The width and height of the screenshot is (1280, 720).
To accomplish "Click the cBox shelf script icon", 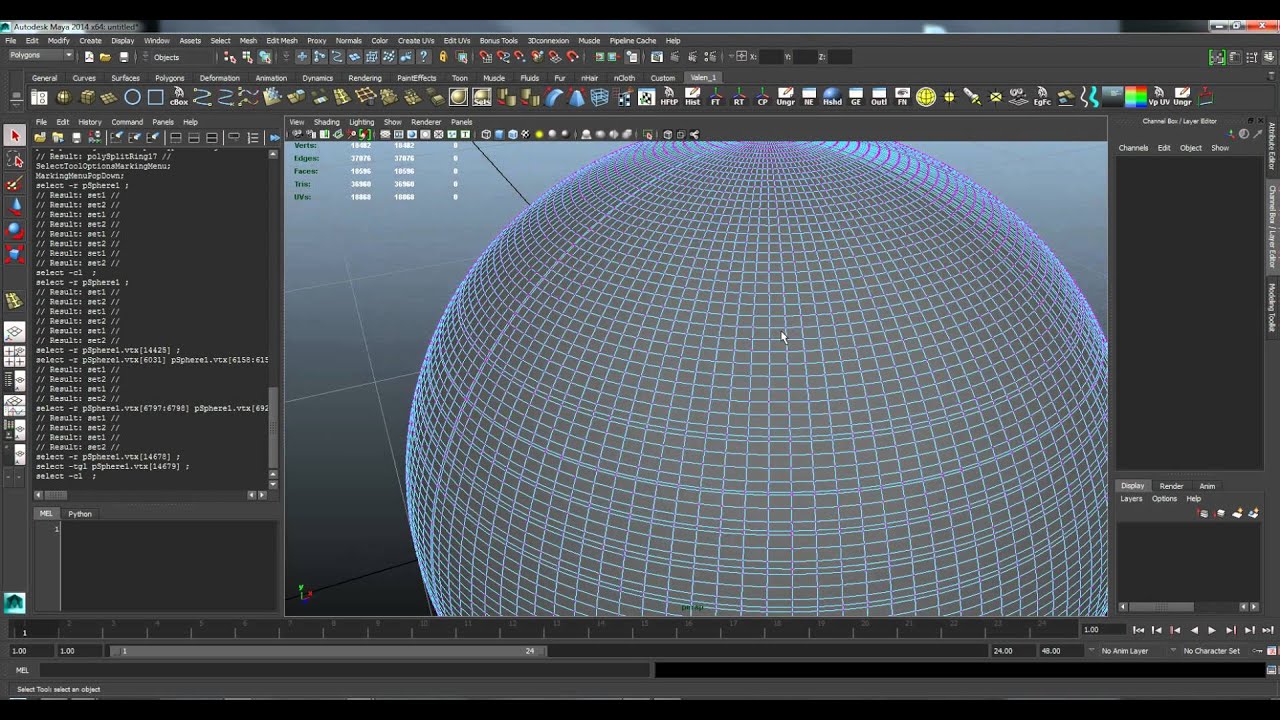I will click(179, 97).
